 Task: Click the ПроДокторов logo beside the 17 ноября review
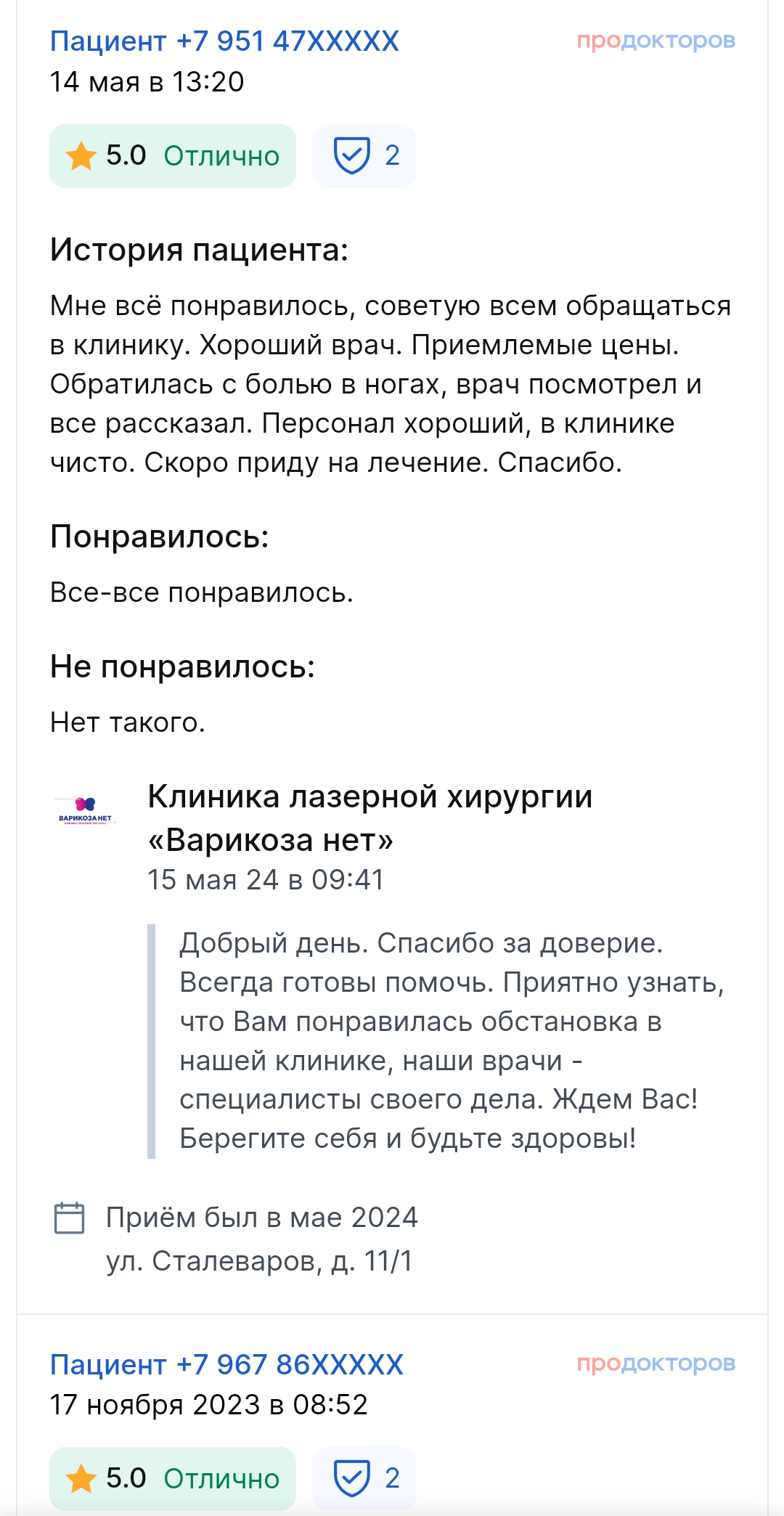tap(656, 1364)
